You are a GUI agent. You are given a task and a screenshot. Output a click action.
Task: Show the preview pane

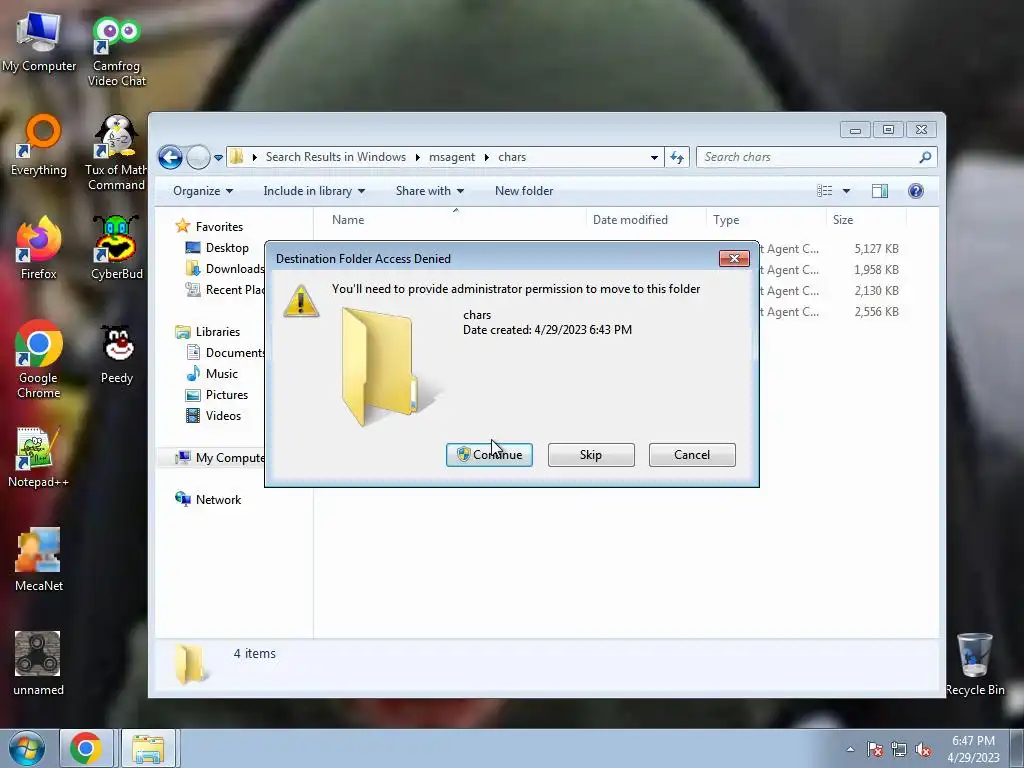[x=880, y=191]
